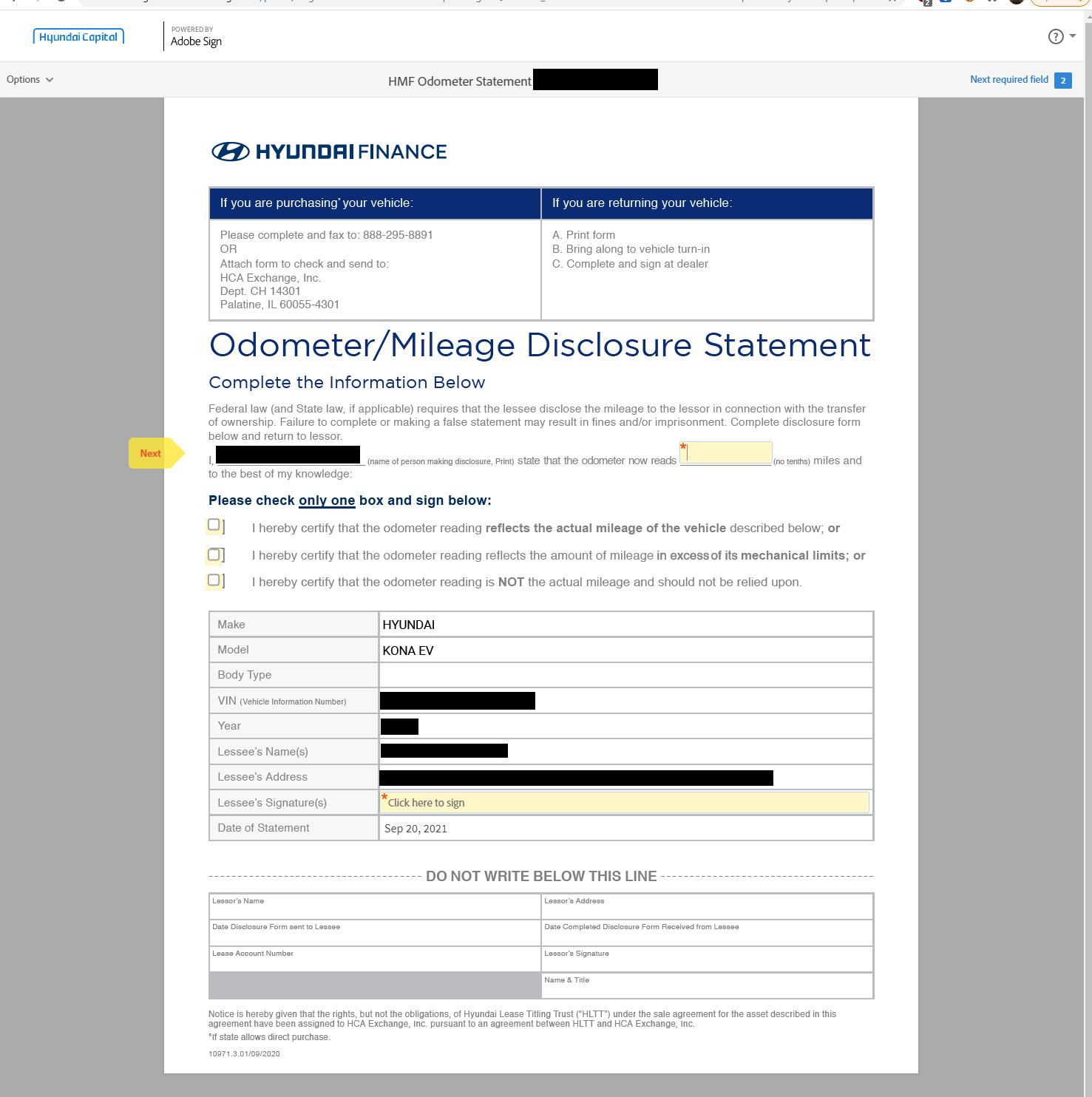
Task: Open the help question mark icon
Action: [1055, 37]
